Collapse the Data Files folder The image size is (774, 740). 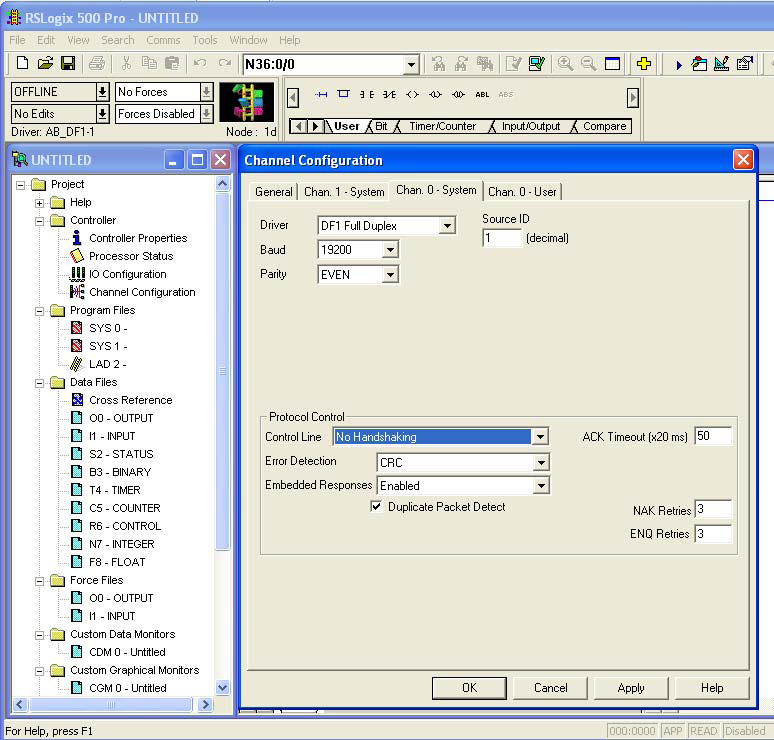(39, 383)
